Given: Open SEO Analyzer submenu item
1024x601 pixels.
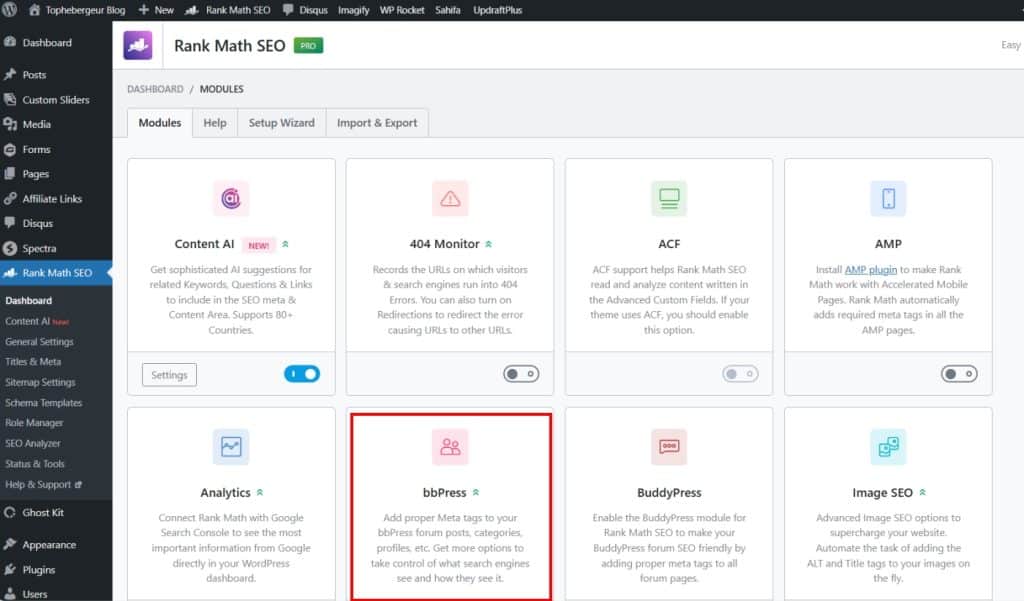Looking at the screenshot, I should (x=33, y=444).
